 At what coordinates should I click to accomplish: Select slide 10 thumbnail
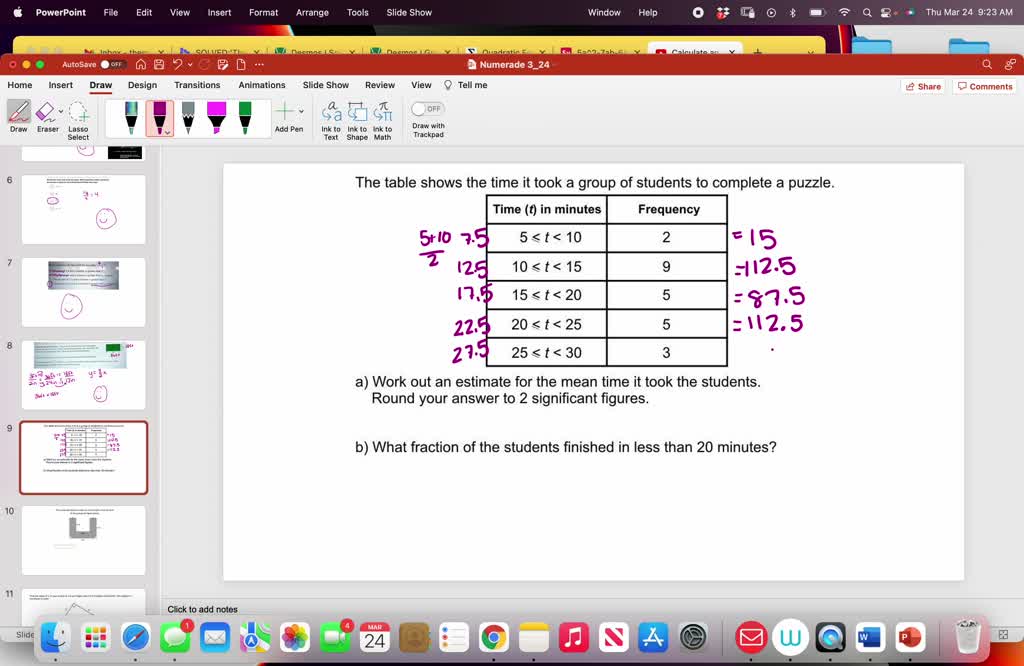click(83, 540)
